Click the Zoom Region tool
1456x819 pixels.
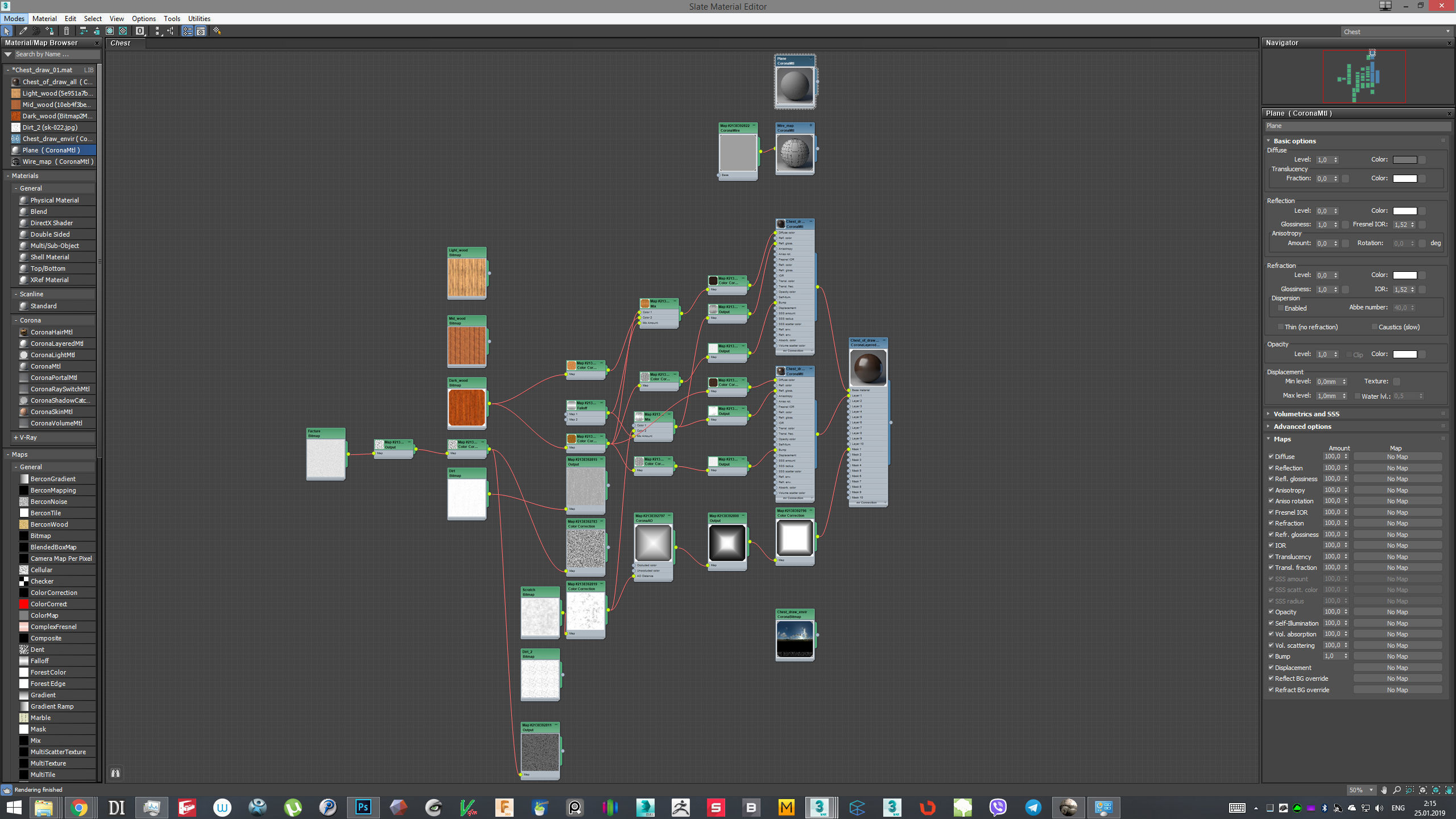pyautogui.click(x=1410, y=790)
